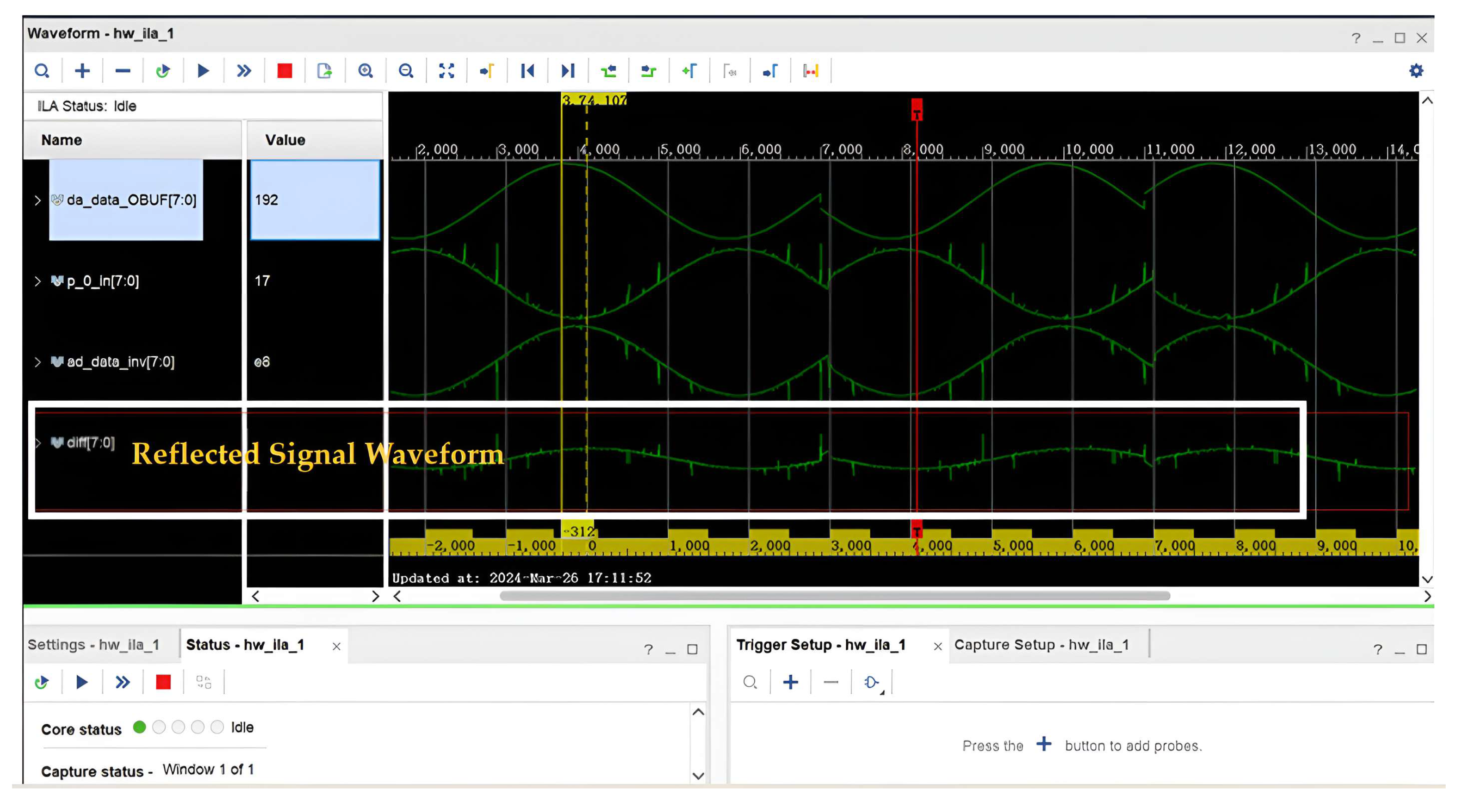Click plus button in Trigger Setup panel
This screenshot has height=812, width=1460.
click(790, 682)
